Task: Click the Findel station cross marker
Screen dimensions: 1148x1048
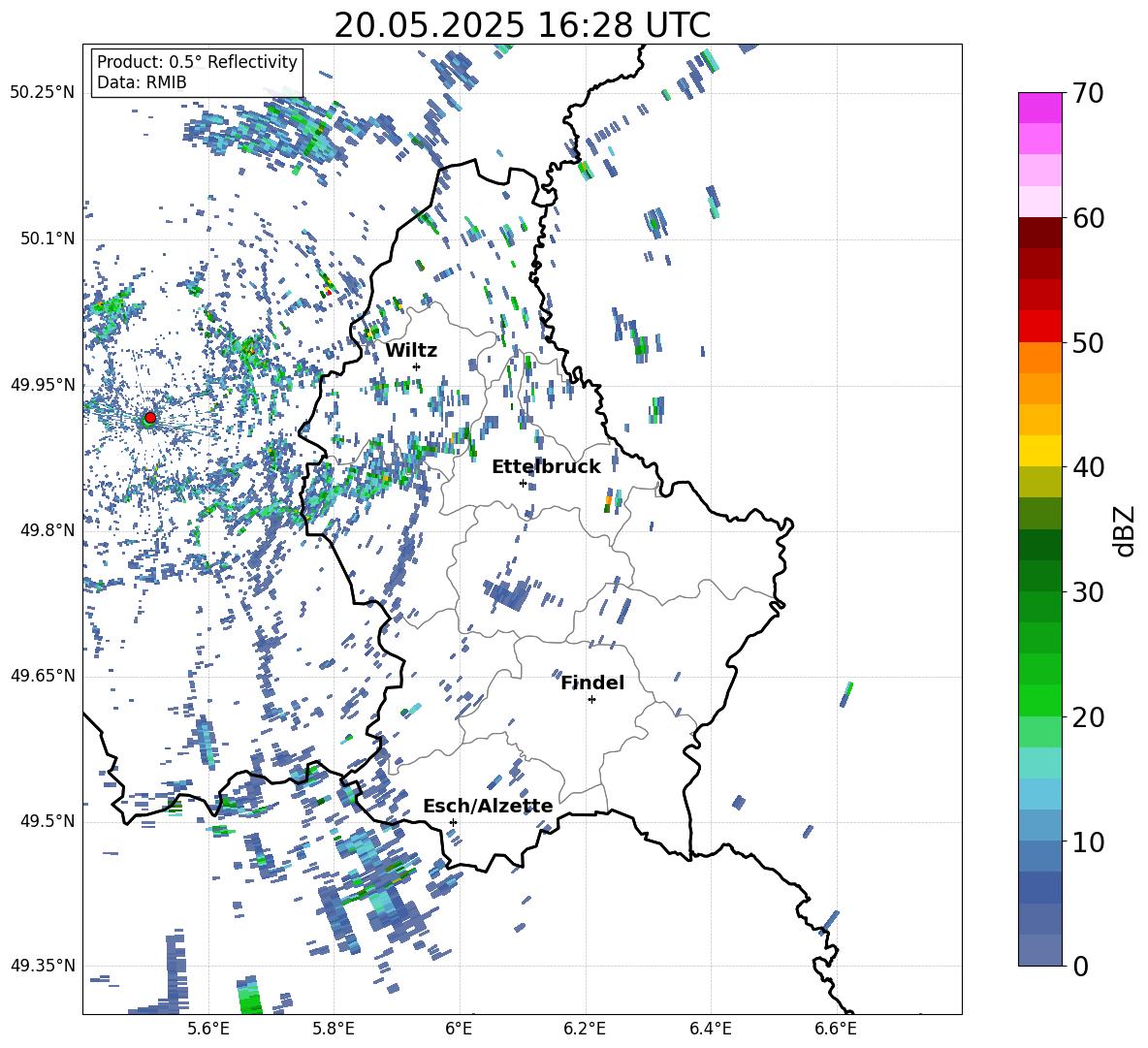Action: point(591,700)
